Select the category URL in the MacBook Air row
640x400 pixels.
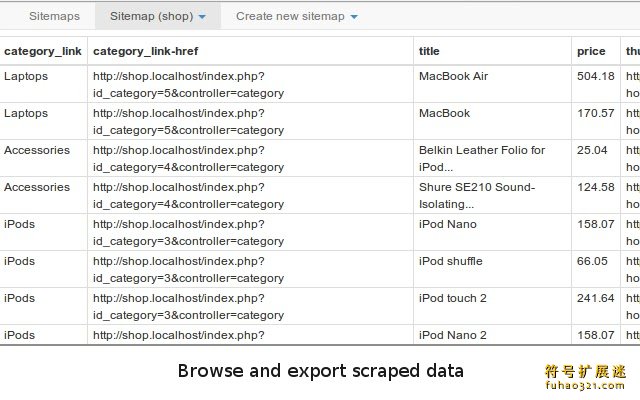[x=189, y=84]
